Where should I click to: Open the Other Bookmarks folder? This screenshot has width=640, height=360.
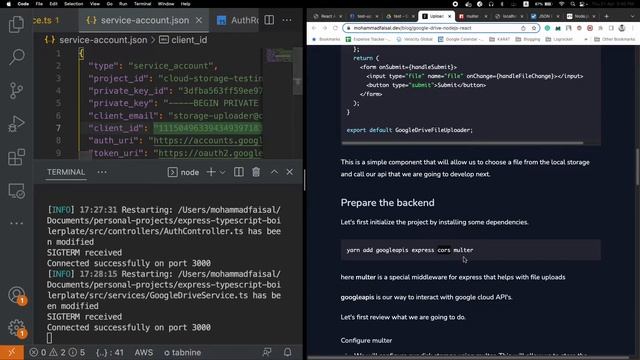pyautogui.click(x=614, y=39)
